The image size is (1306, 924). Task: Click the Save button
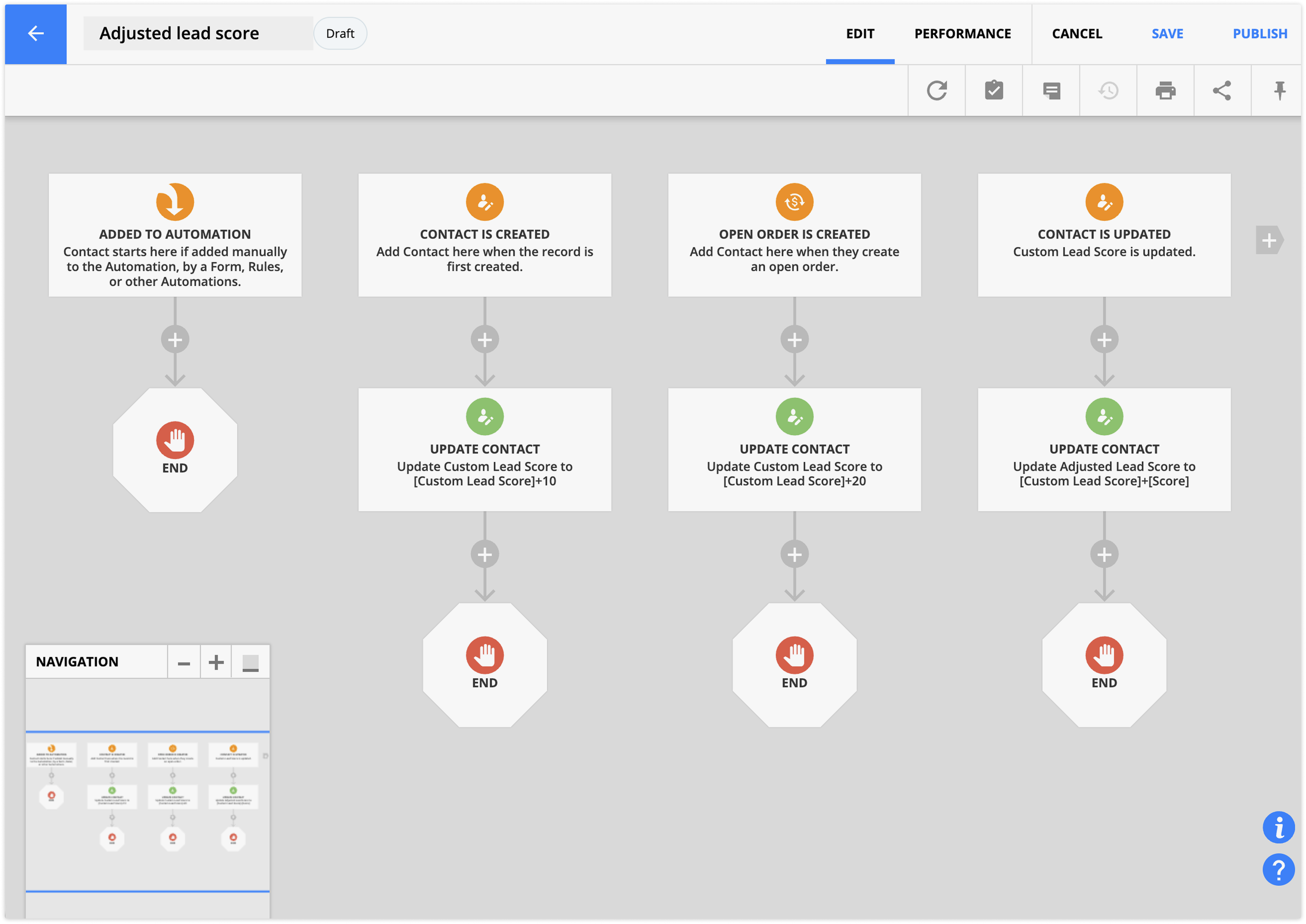[x=1167, y=34]
